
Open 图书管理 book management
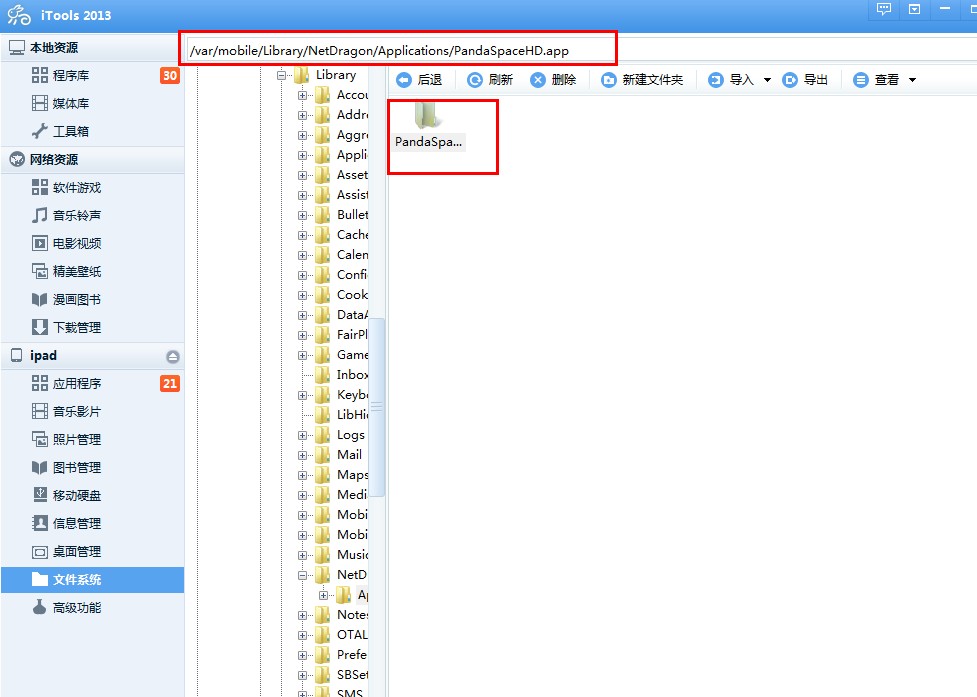(92, 468)
